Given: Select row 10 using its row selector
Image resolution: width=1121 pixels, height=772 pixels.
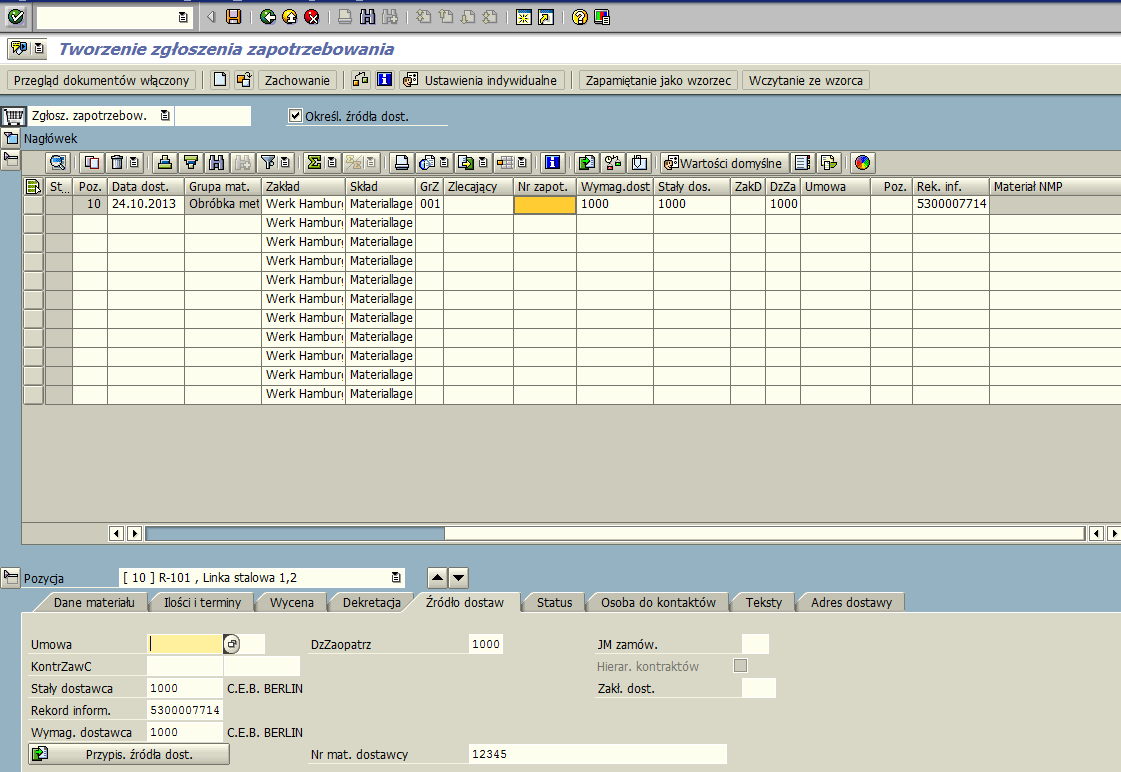Looking at the screenshot, I should click(x=34, y=204).
